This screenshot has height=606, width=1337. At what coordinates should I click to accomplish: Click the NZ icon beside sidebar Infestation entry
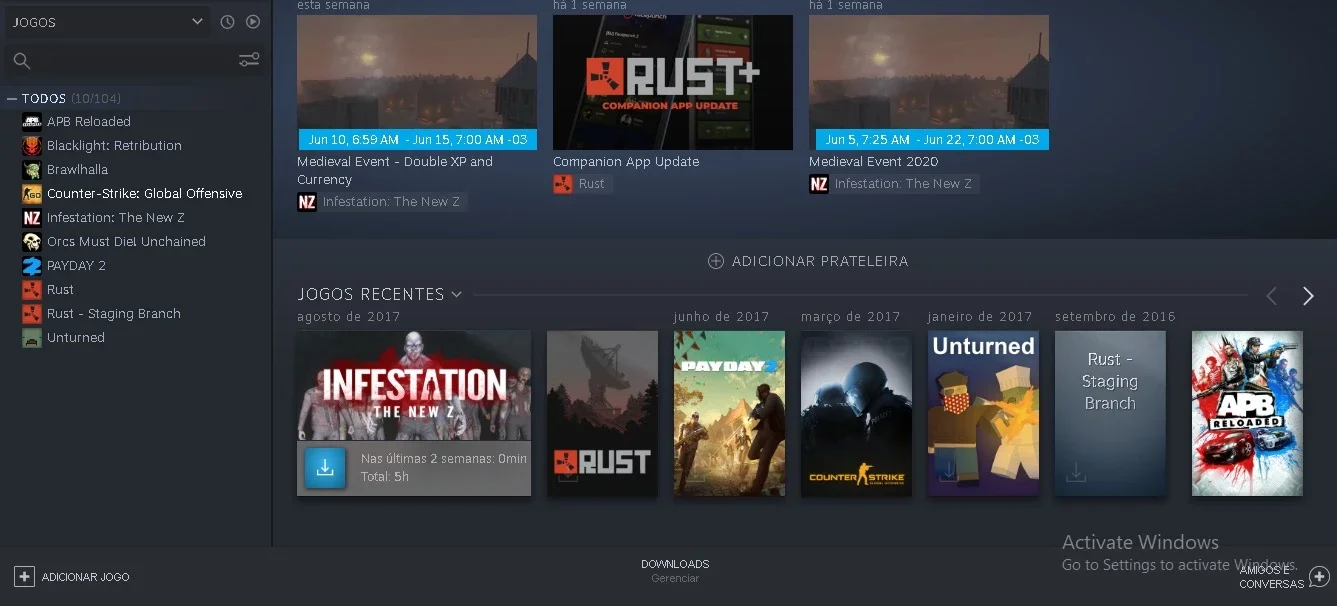pos(32,218)
